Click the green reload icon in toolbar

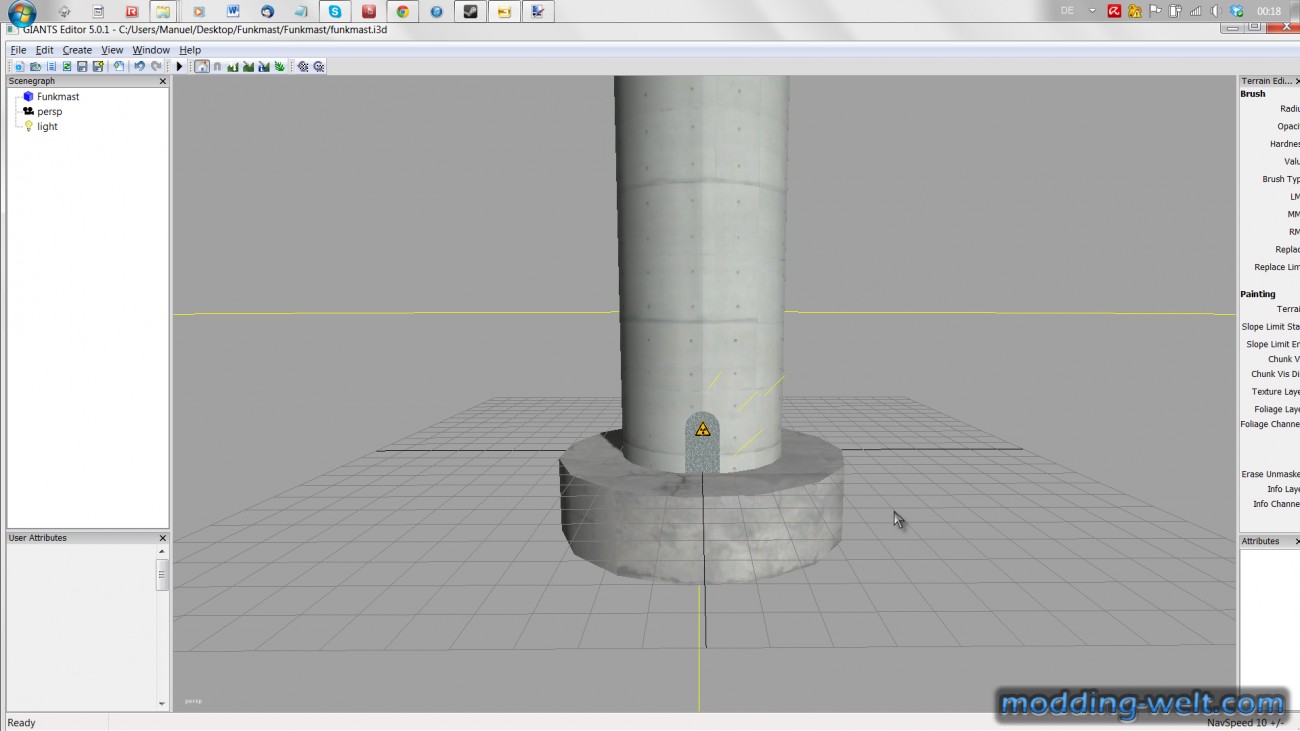click(67, 67)
